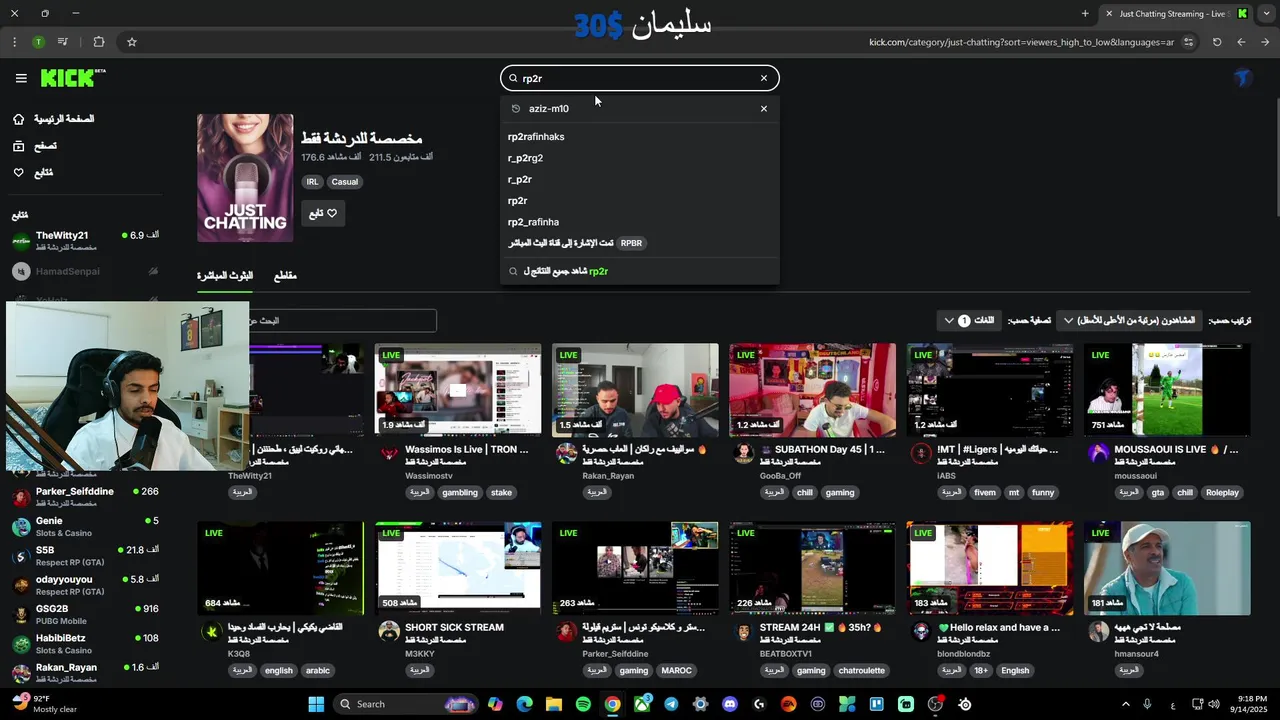Screen dimensions: 1280x720
Task: Click the MAROC tag under Parker_Seifddine stream
Action: (x=676, y=671)
